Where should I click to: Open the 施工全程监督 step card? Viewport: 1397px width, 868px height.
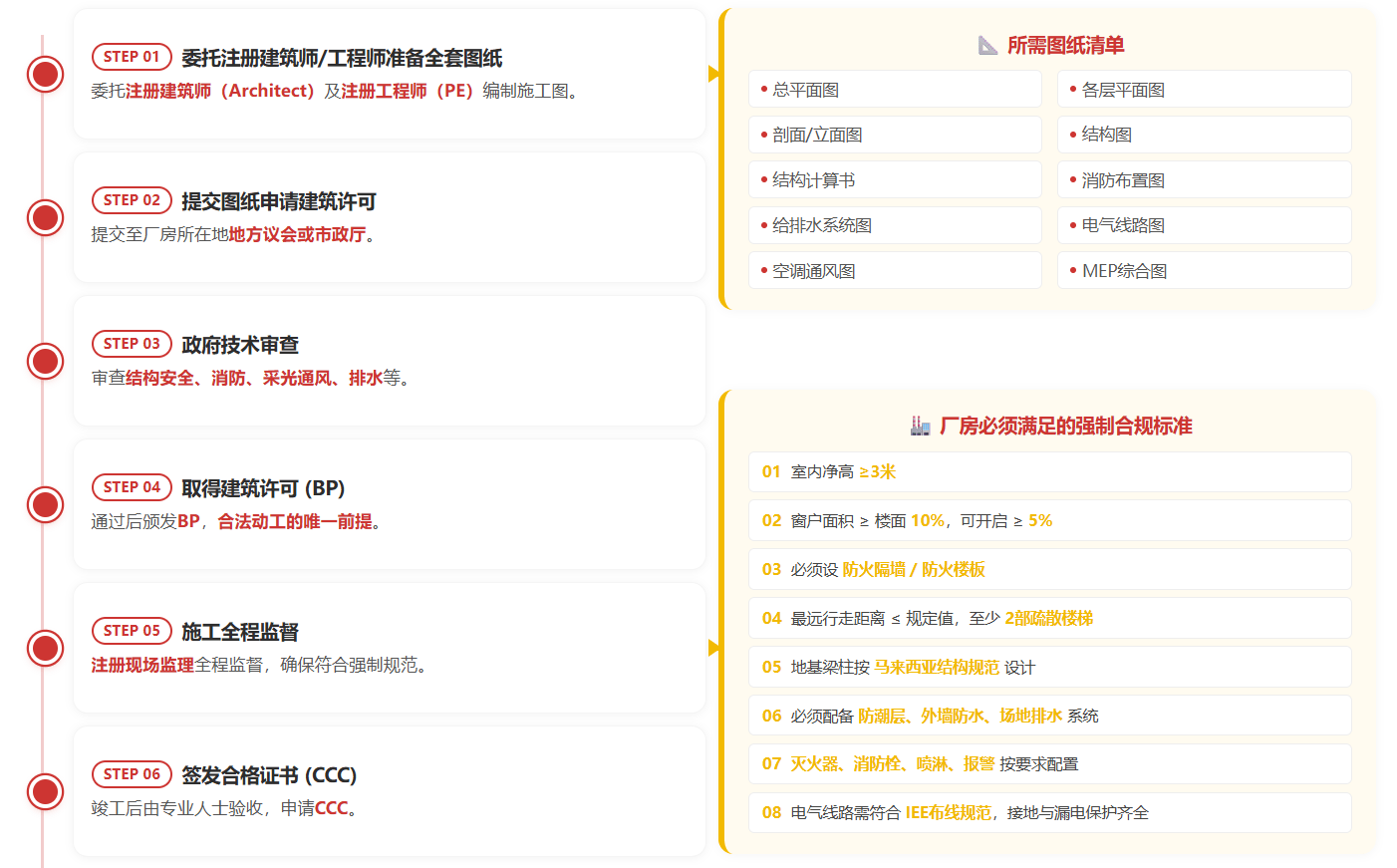(x=390, y=648)
